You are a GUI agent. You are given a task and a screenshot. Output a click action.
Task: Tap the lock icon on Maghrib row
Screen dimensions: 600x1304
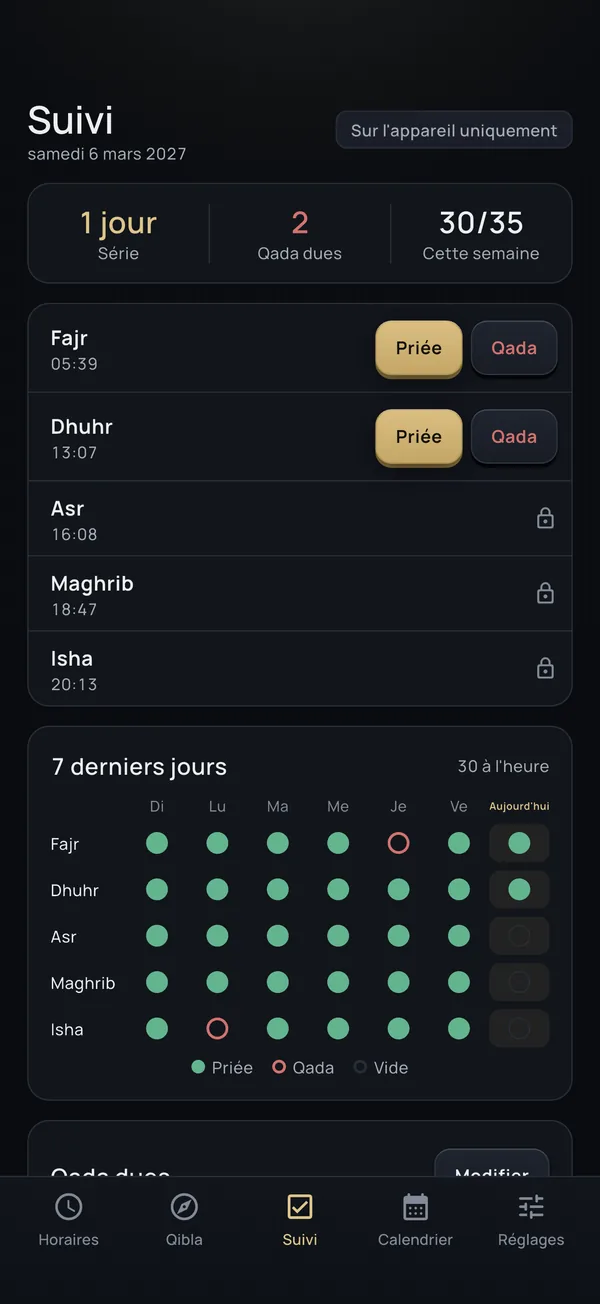coord(545,593)
